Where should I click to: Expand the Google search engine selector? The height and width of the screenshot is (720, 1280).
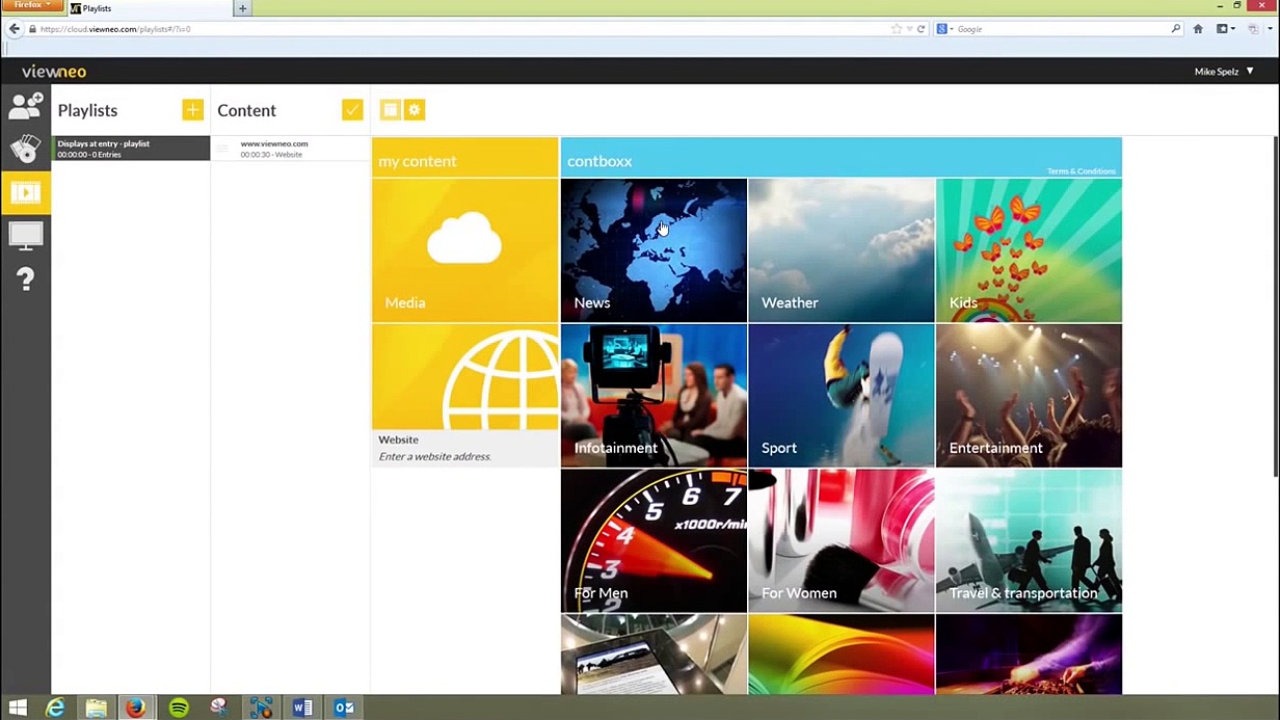pyautogui.click(x=945, y=29)
